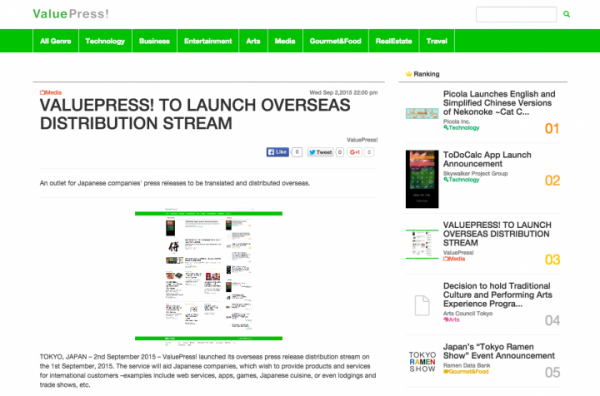Click the main article headline

(x=195, y=114)
